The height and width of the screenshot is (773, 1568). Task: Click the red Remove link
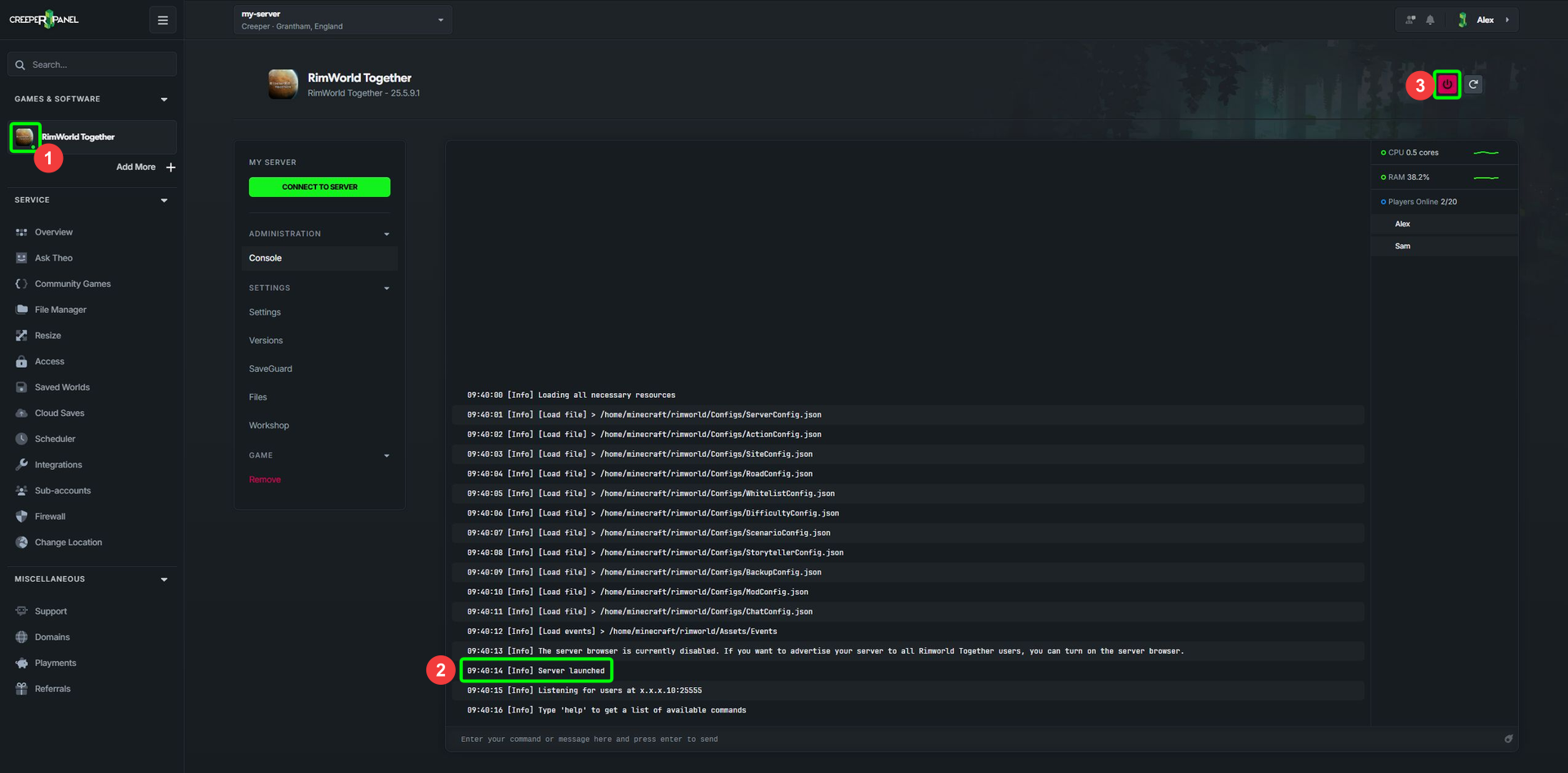(265, 480)
